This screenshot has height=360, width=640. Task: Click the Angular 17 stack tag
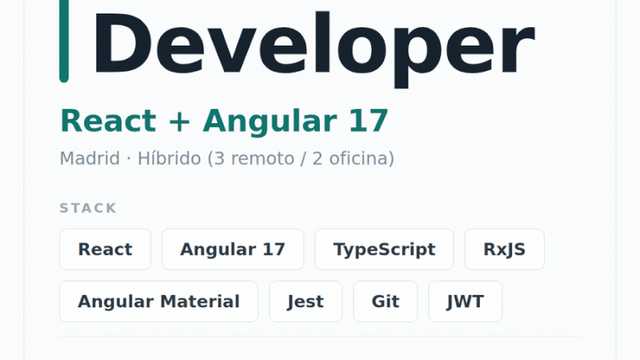coord(233,249)
